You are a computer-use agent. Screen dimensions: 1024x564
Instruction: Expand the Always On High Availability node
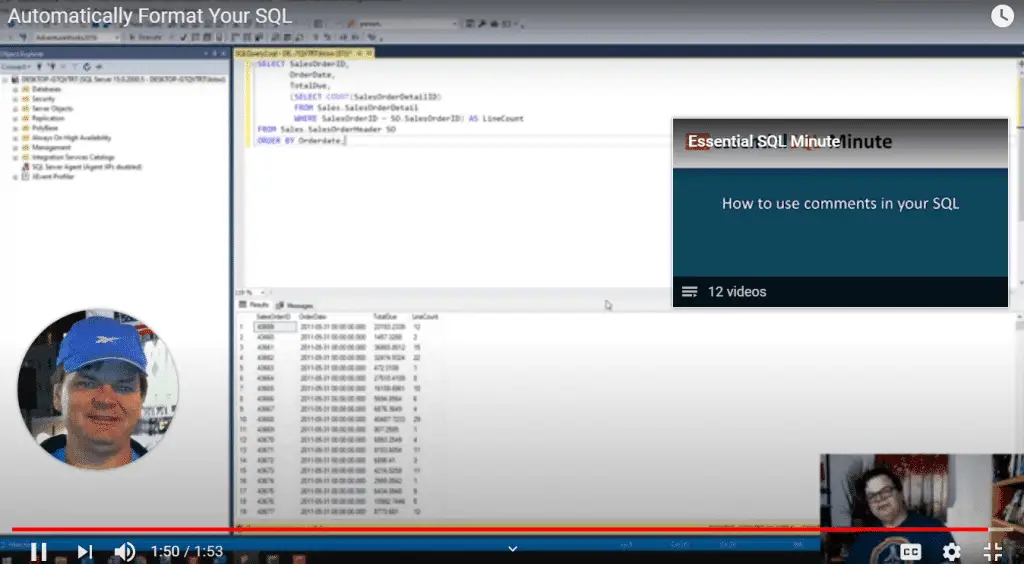15,138
